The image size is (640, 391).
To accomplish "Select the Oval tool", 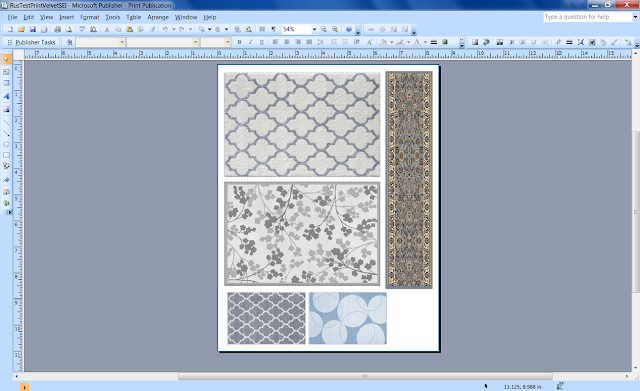I will pos(6,144).
